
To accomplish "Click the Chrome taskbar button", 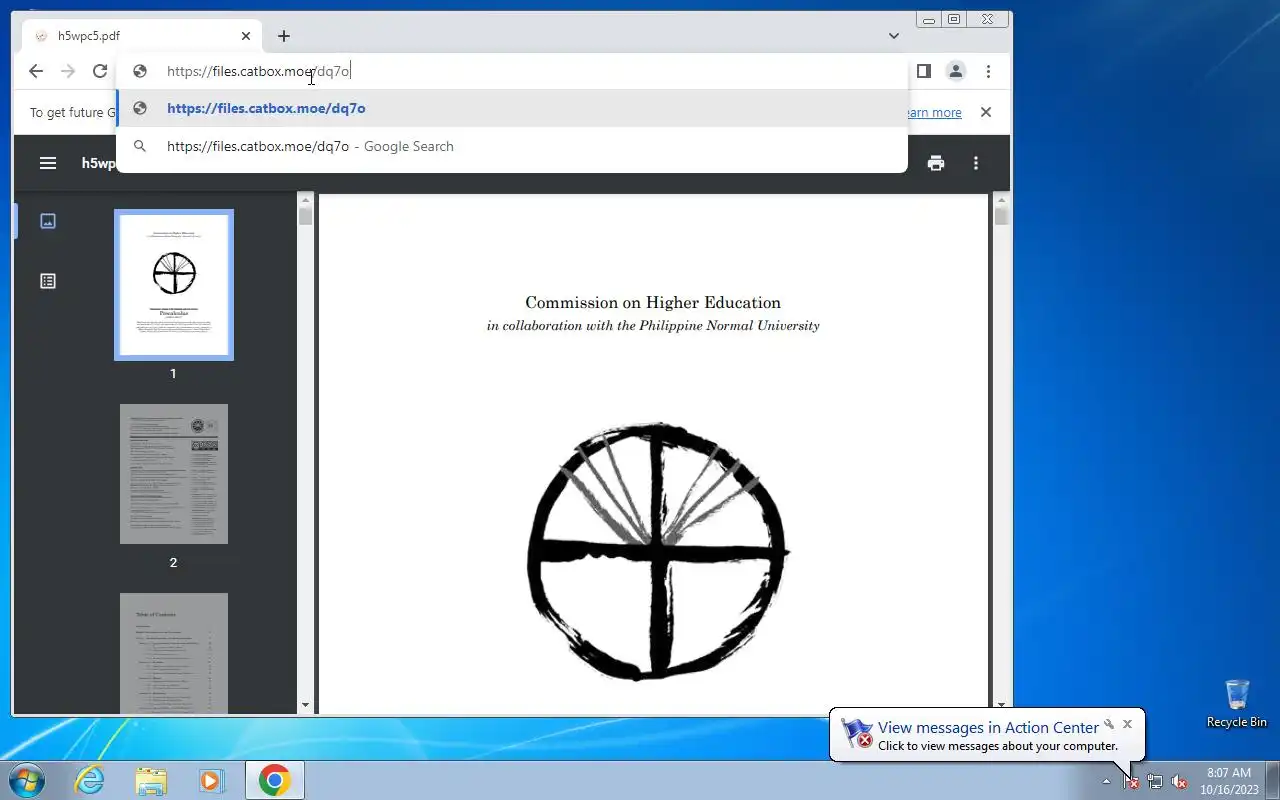I will pyautogui.click(x=275, y=780).
